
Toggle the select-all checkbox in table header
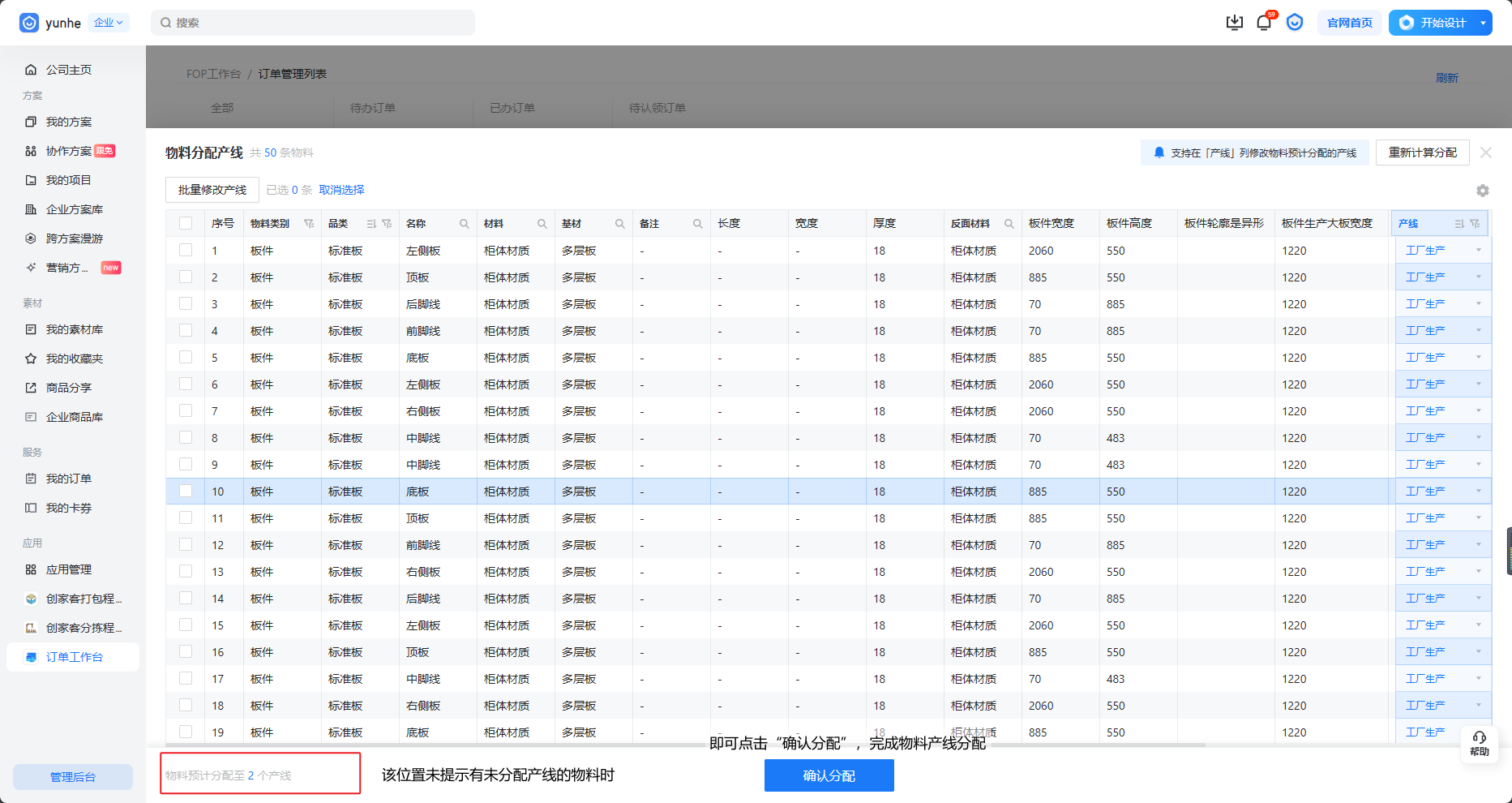point(186,223)
